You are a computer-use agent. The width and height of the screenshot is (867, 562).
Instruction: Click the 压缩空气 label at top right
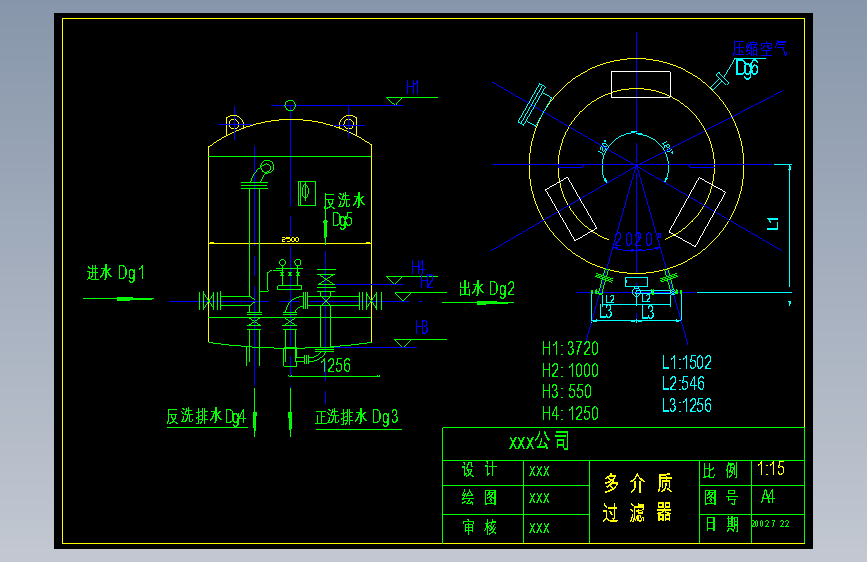tap(760, 48)
